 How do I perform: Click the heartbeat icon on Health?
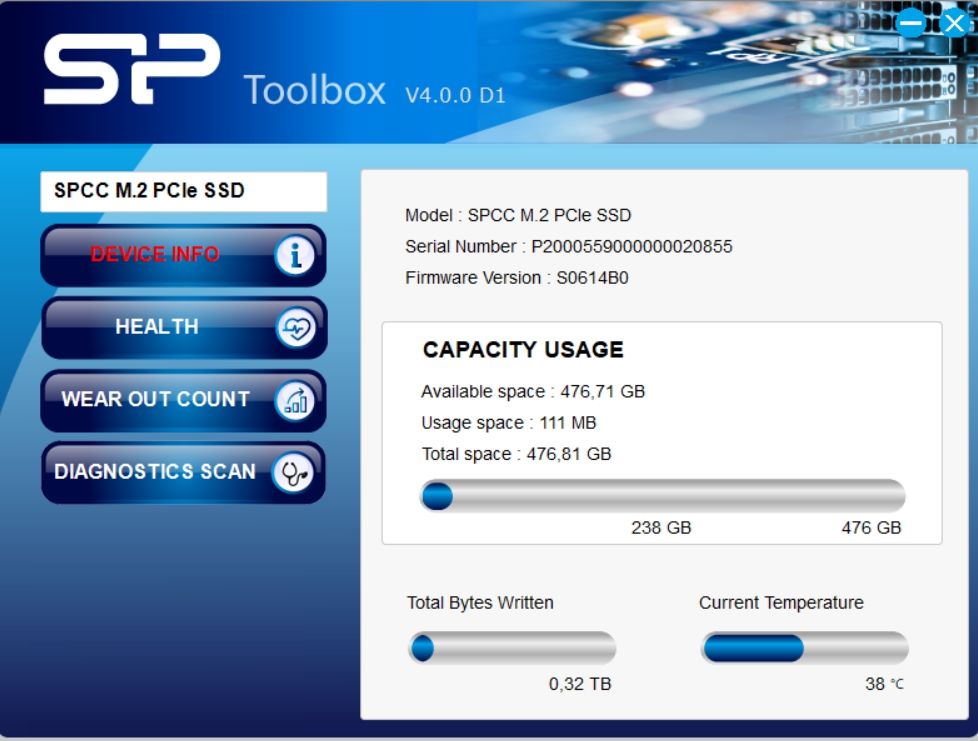coord(296,327)
